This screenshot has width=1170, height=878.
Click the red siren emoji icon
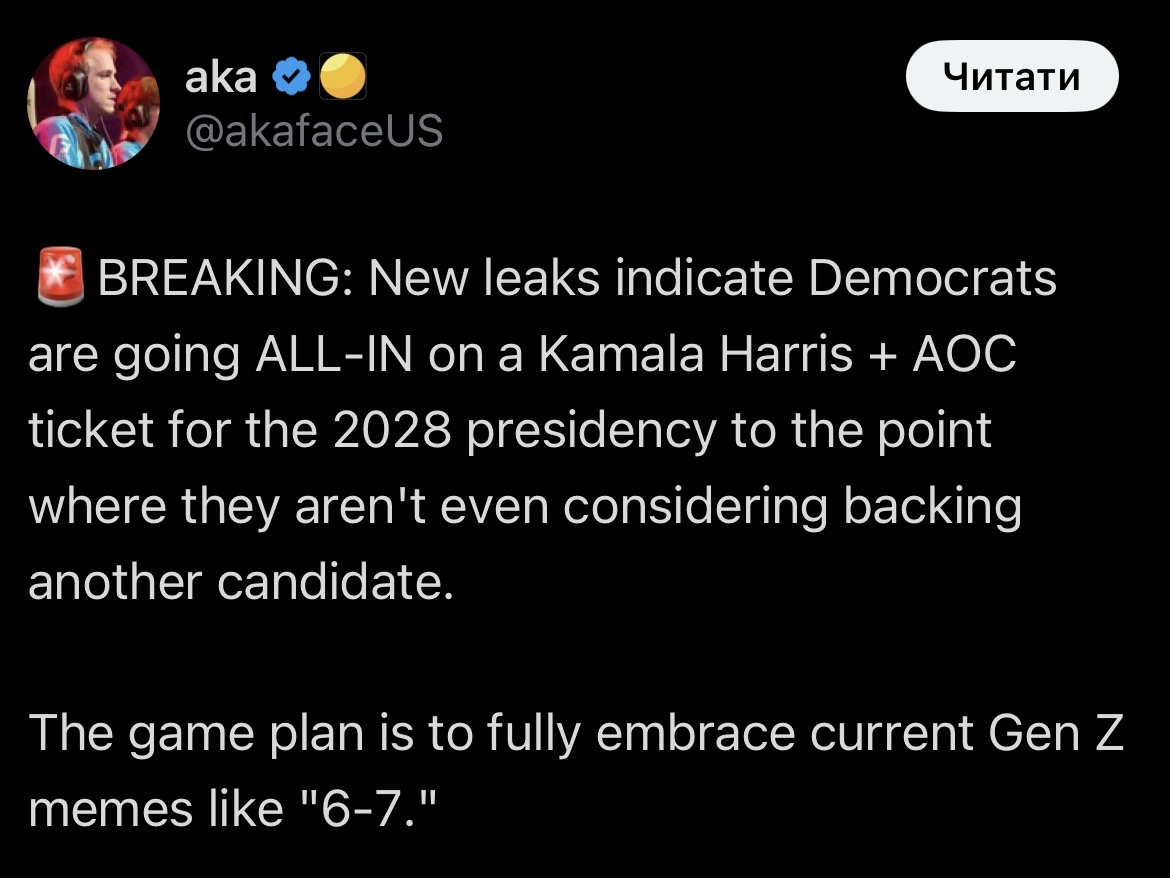click(59, 278)
